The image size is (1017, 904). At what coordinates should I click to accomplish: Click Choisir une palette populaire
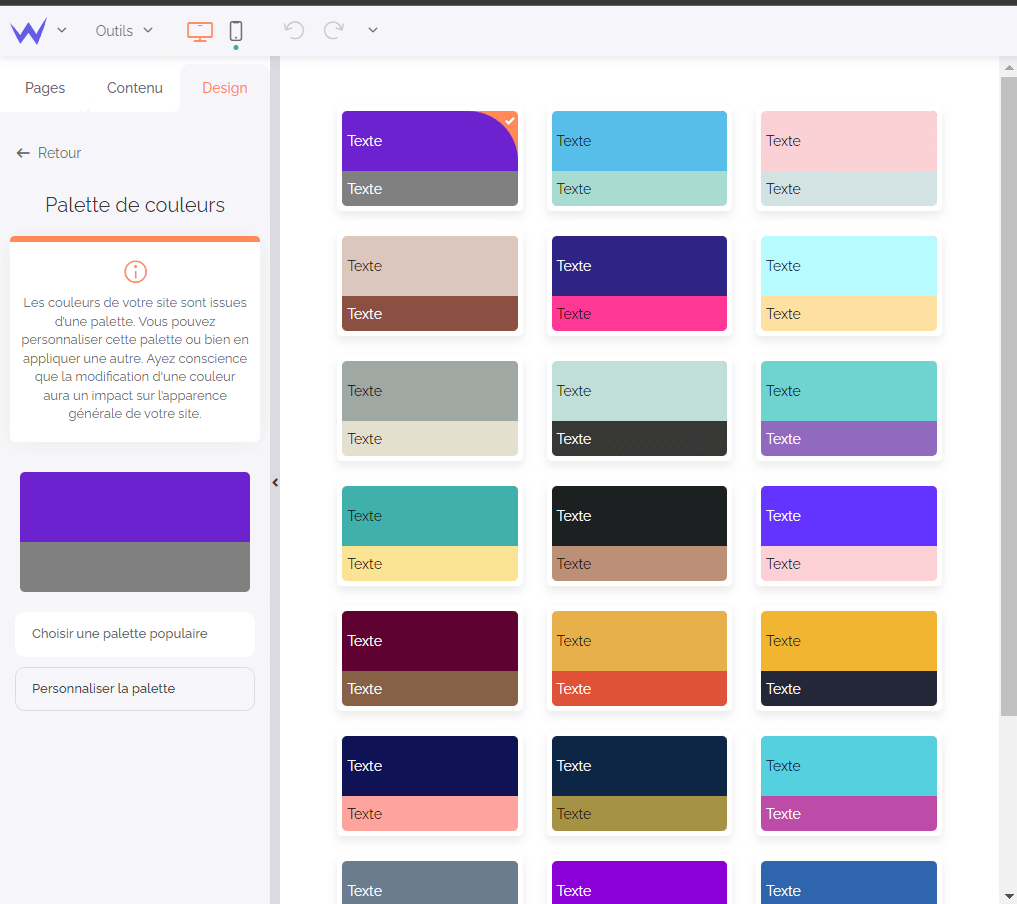[134, 634]
